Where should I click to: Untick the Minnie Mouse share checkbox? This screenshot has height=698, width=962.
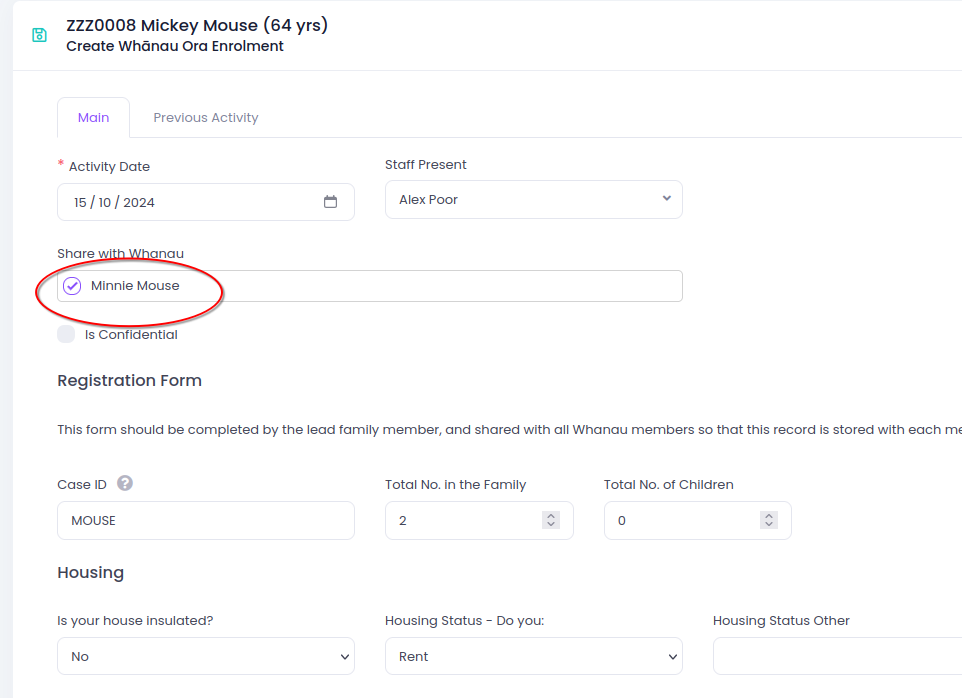coord(72,286)
